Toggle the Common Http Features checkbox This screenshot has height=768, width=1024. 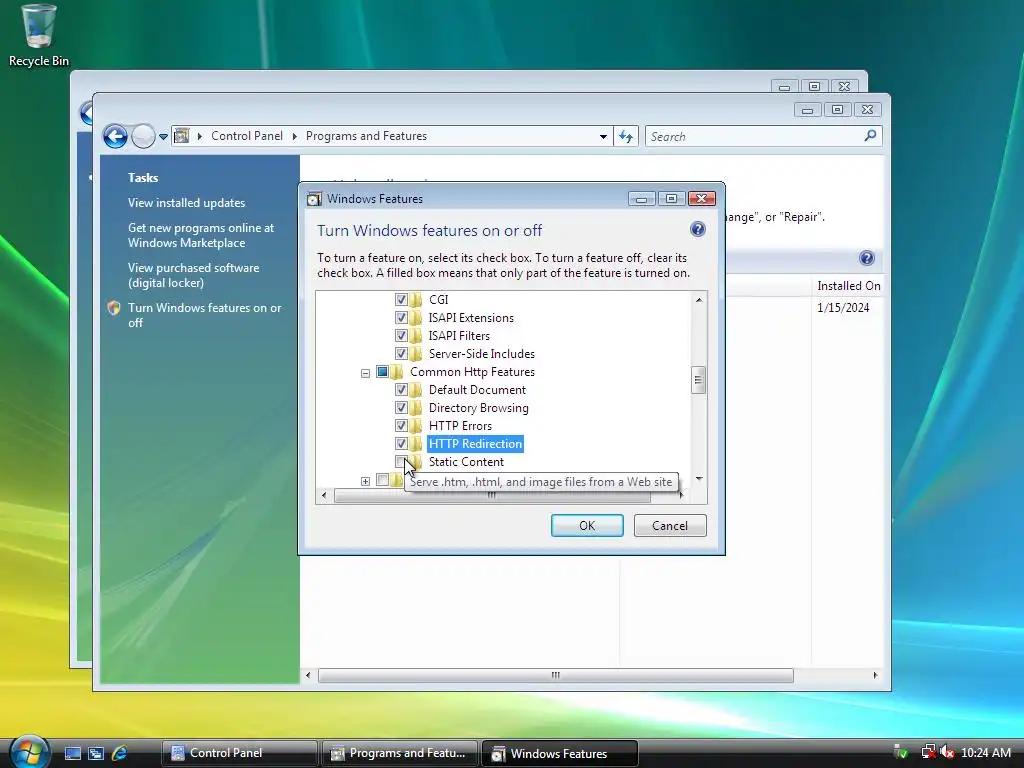[383, 372]
